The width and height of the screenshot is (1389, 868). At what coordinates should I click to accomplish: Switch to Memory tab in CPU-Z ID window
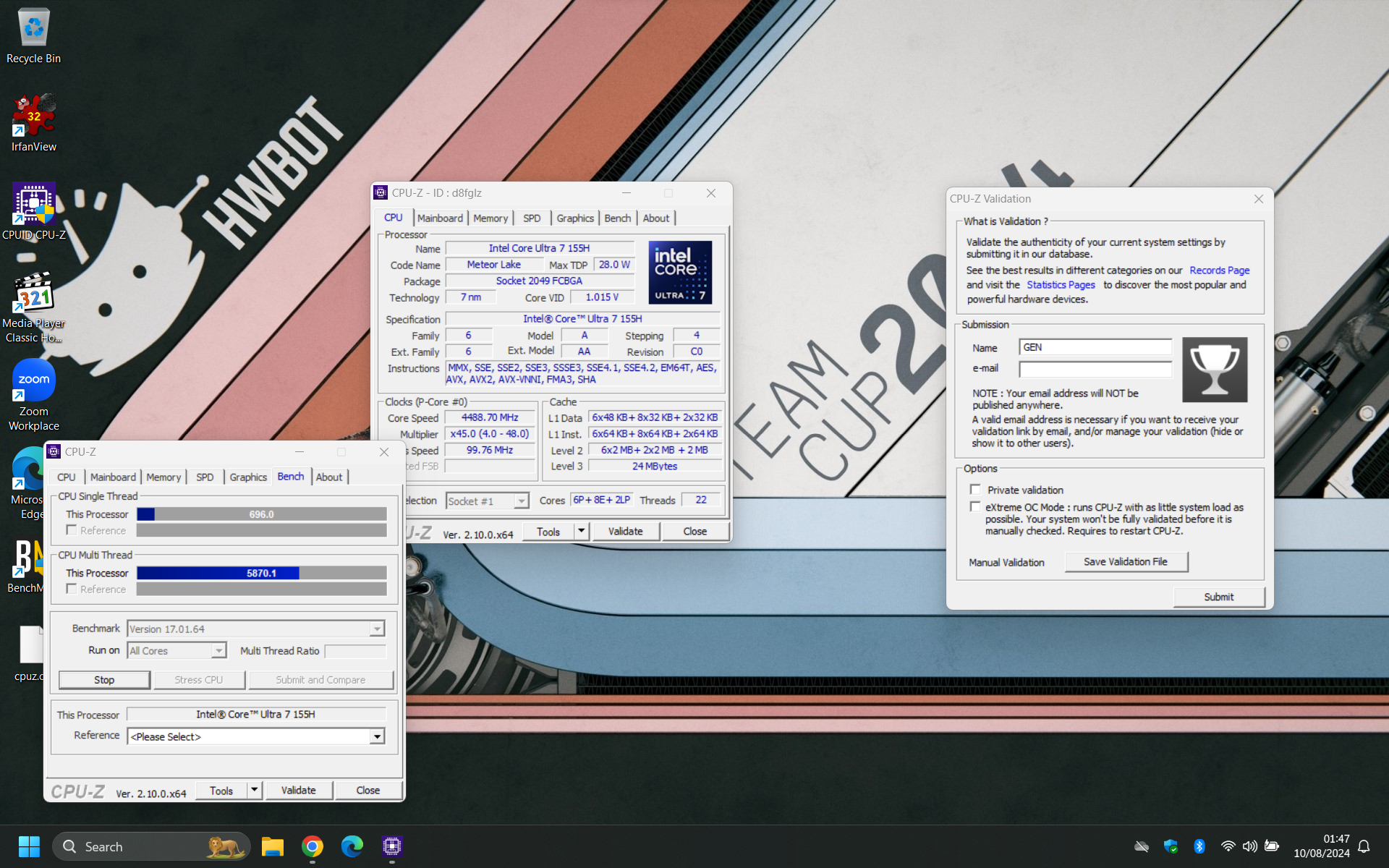[490, 218]
